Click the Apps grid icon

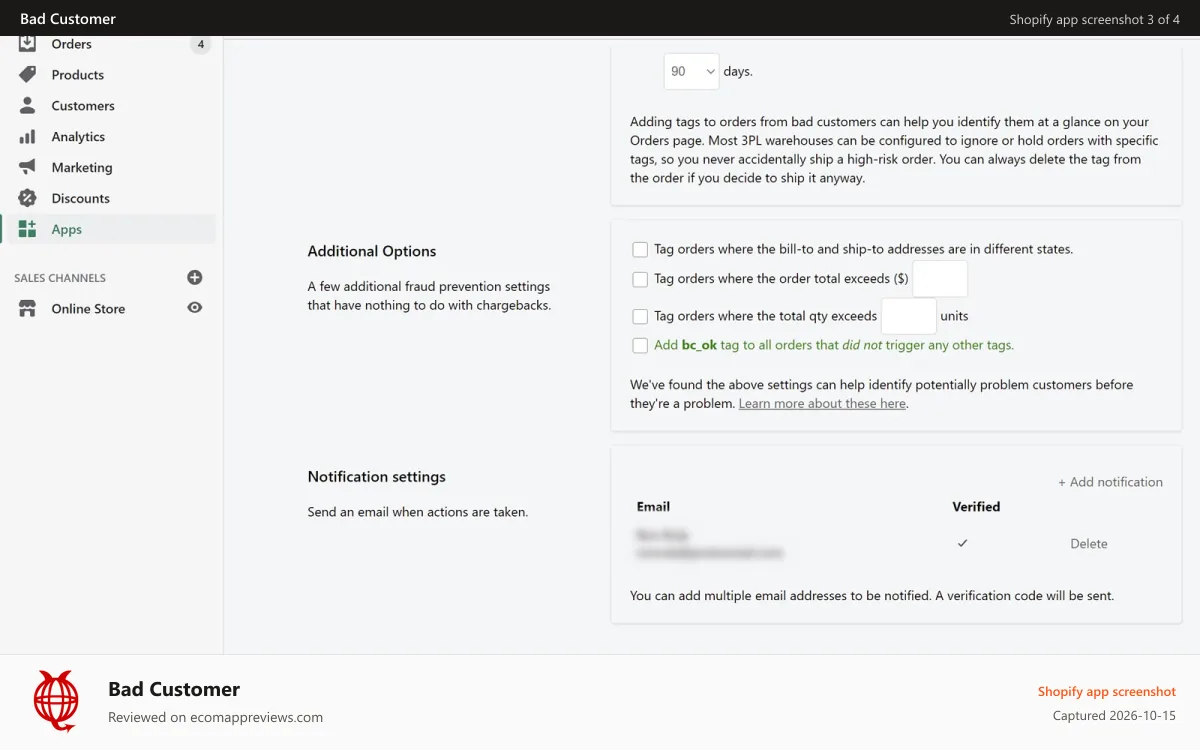click(x=28, y=230)
